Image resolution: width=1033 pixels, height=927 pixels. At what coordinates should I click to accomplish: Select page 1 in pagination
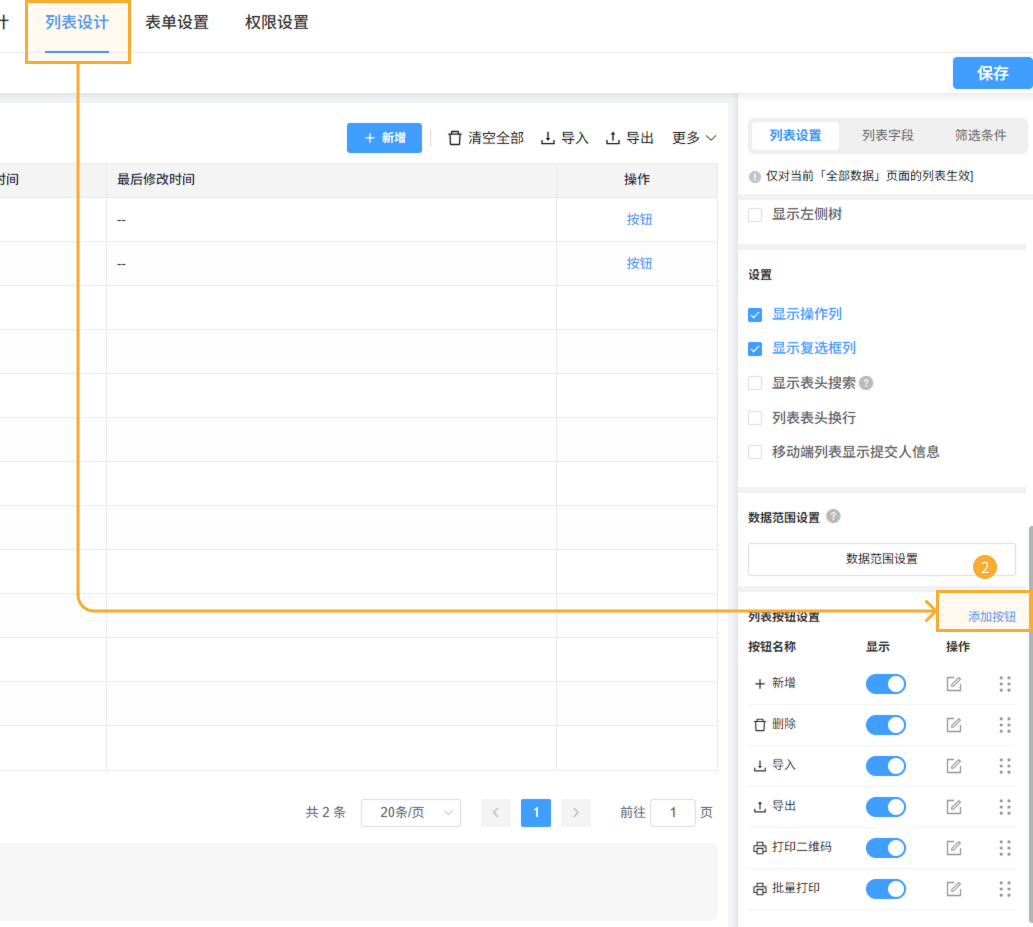pyautogui.click(x=536, y=812)
